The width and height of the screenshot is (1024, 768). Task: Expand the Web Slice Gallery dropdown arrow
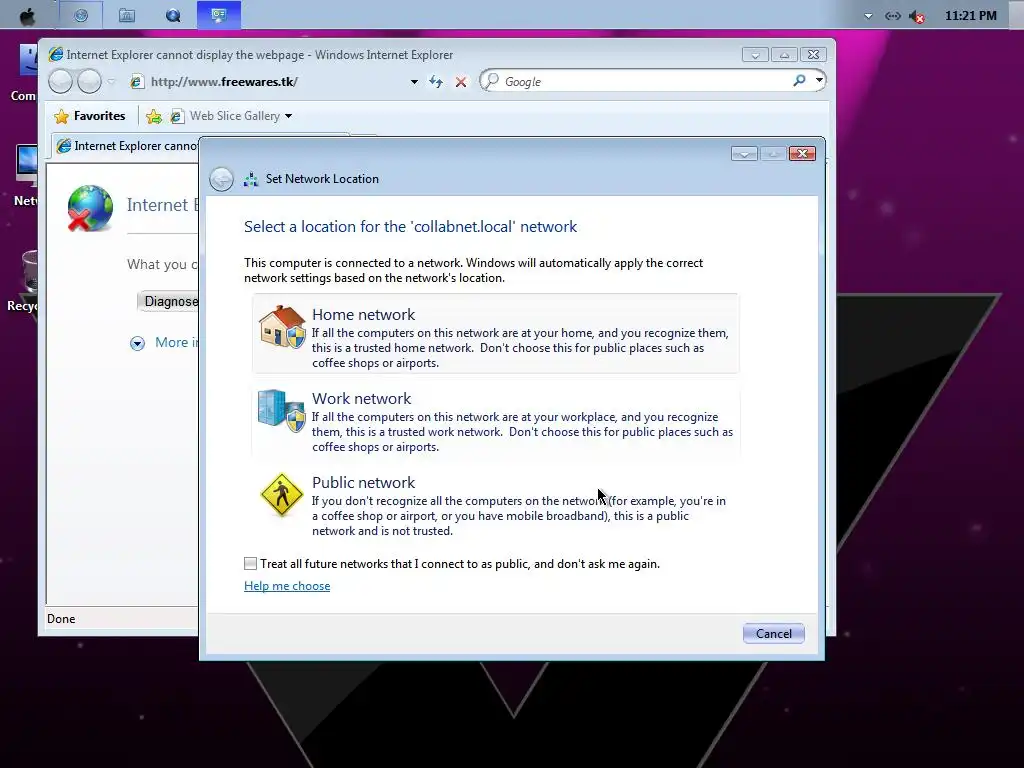click(288, 116)
